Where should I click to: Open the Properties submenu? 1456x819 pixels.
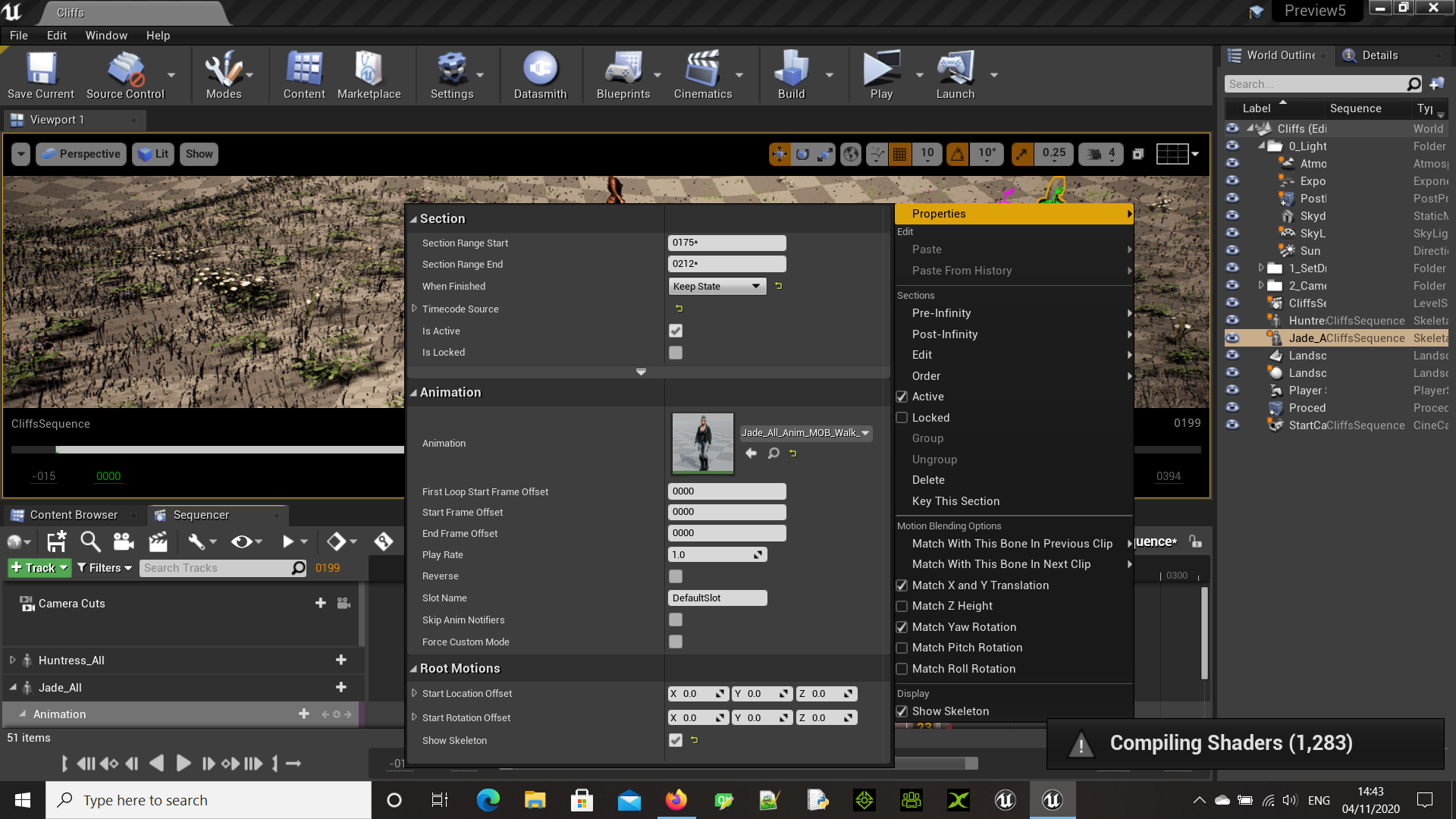pyautogui.click(x=1013, y=214)
